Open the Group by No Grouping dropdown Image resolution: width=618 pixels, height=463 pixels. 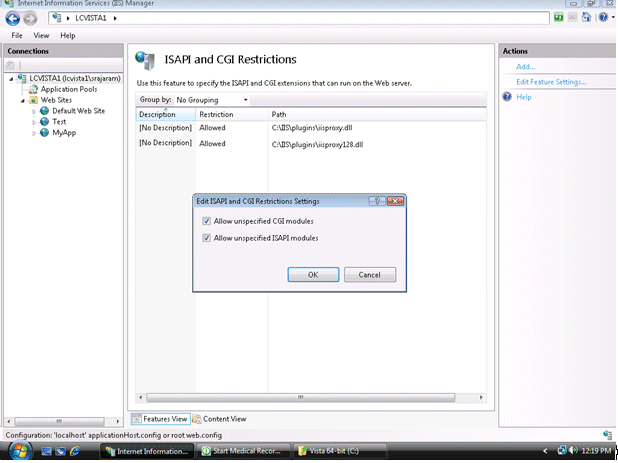212,100
